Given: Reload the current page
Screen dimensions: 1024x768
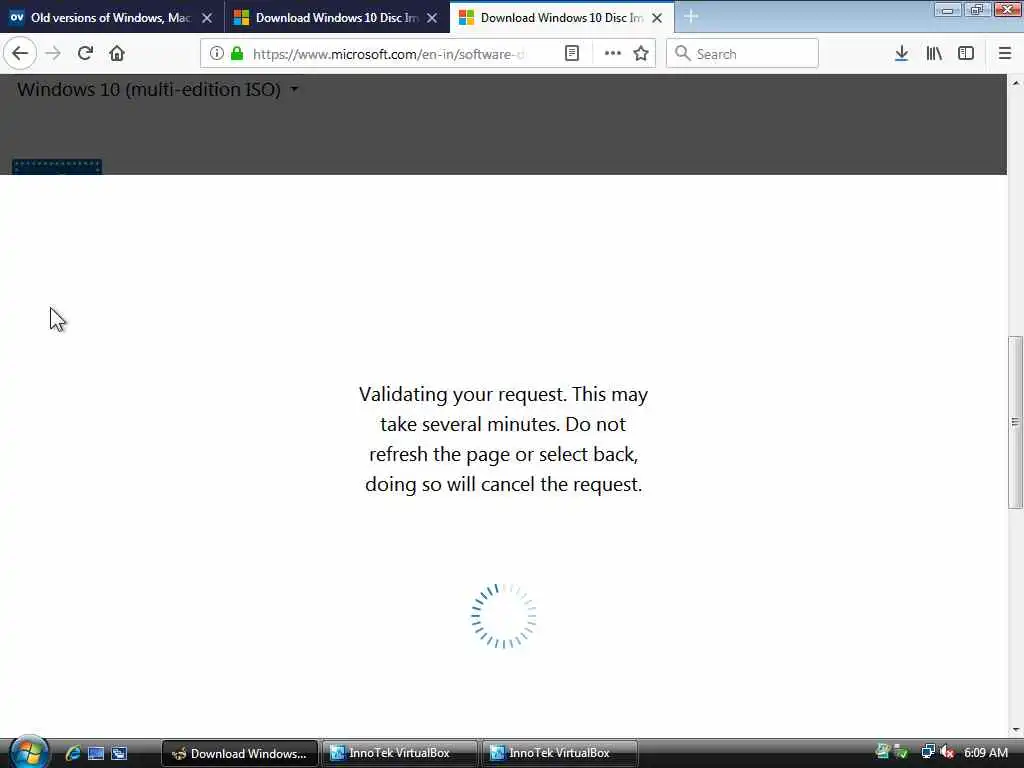Looking at the screenshot, I should click(85, 54).
